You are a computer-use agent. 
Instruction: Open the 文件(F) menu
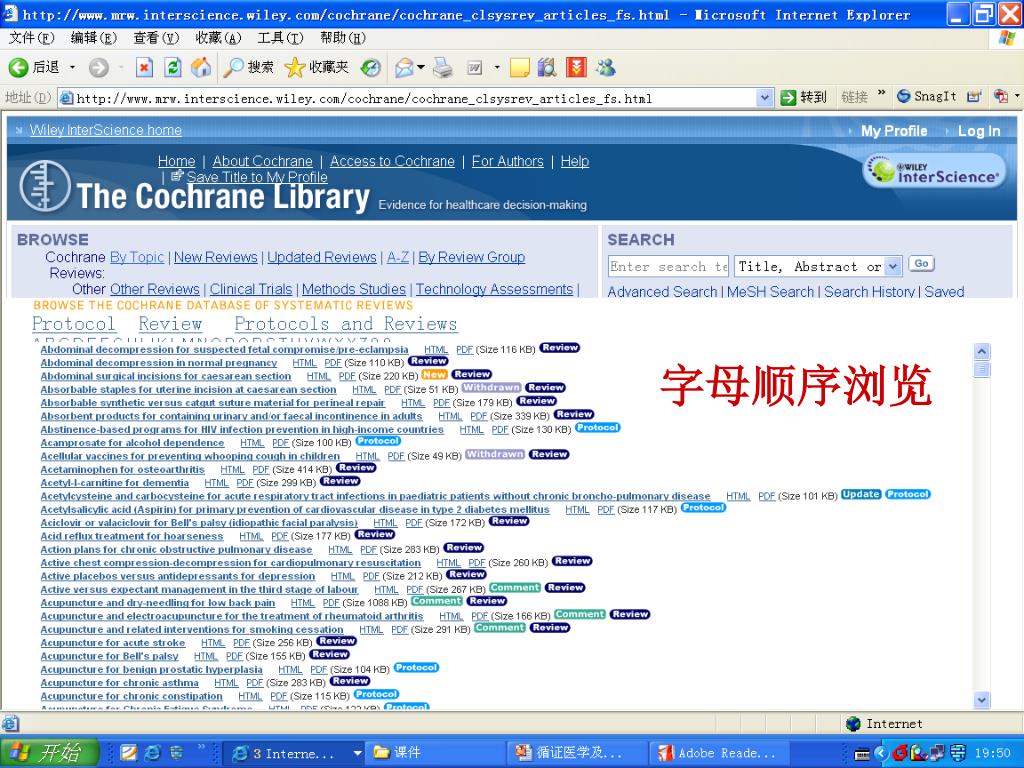tap(31, 38)
